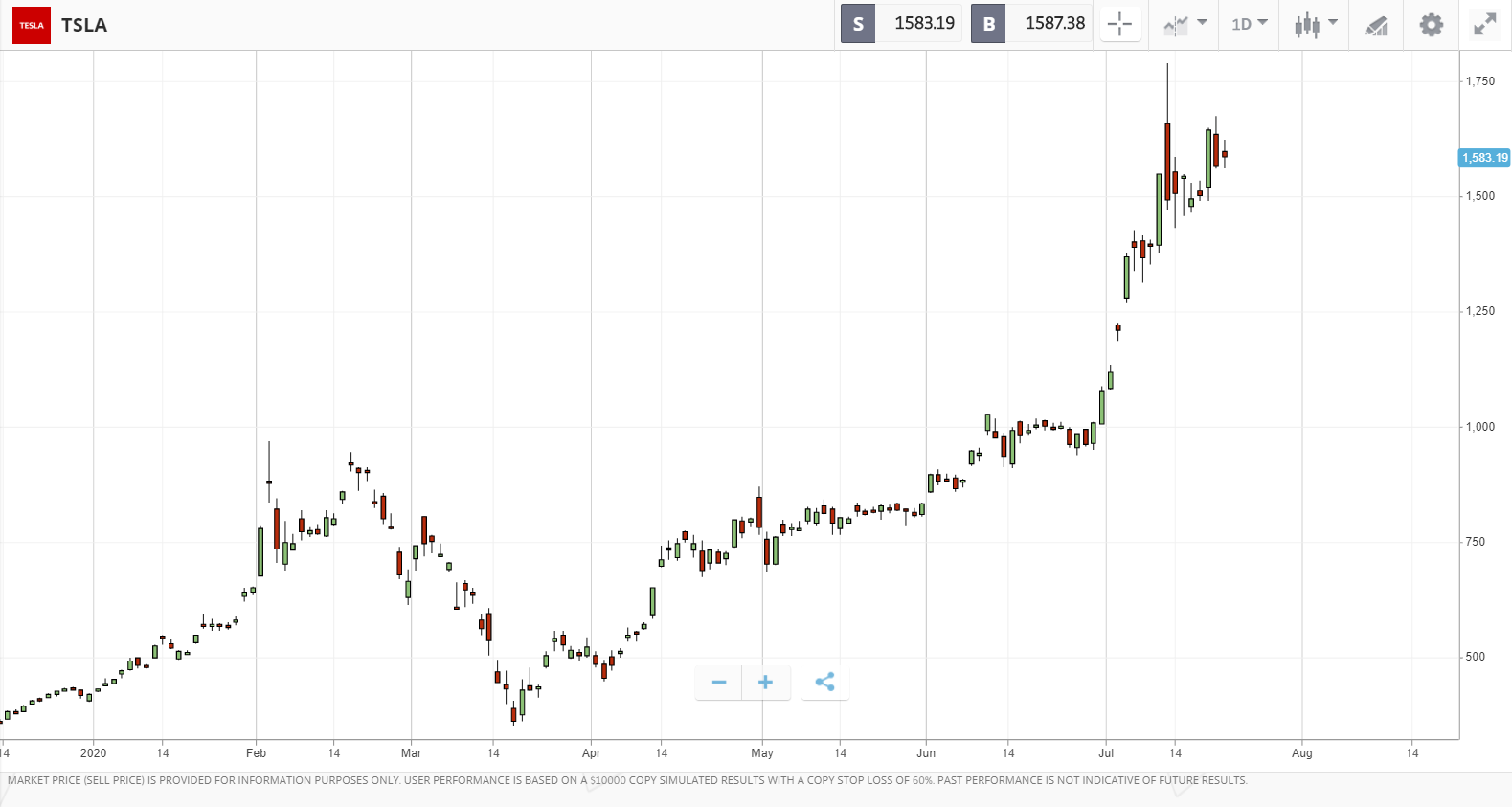
Task: Click the Feb date axis label
Action: (256, 753)
